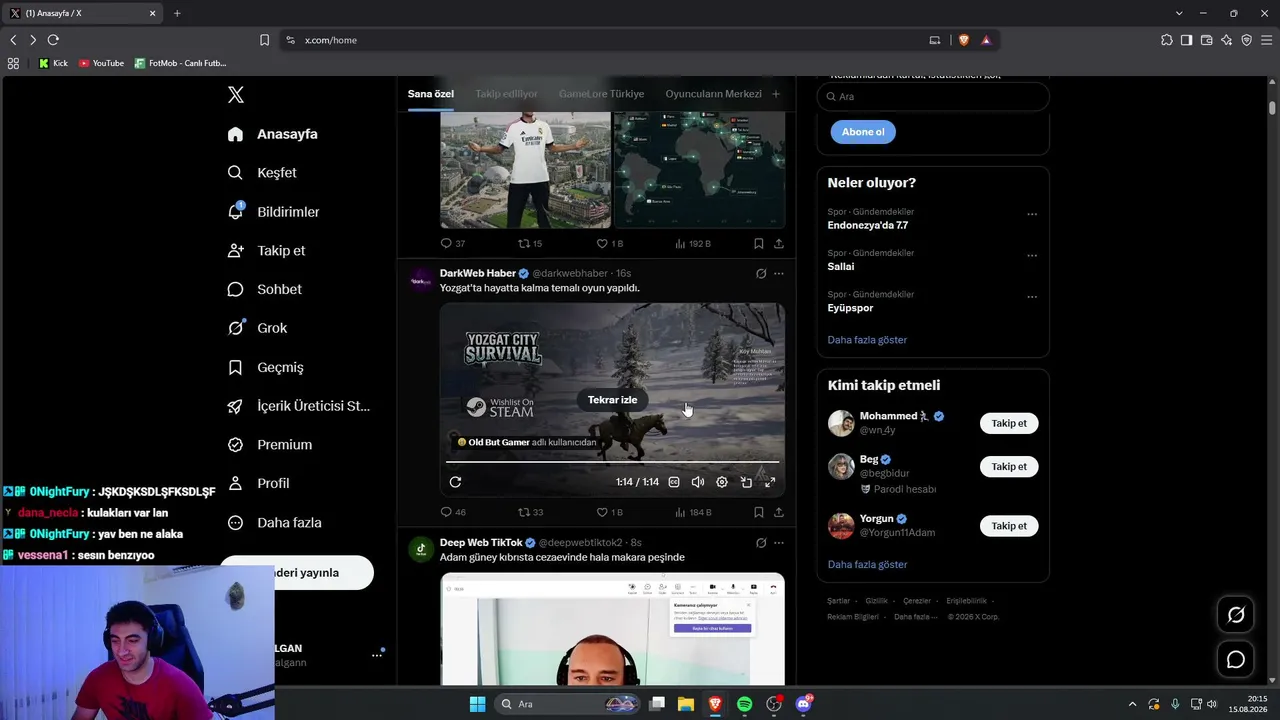Open Takip et in the left sidebar
Screen dimensions: 1280x720
pos(267,251)
